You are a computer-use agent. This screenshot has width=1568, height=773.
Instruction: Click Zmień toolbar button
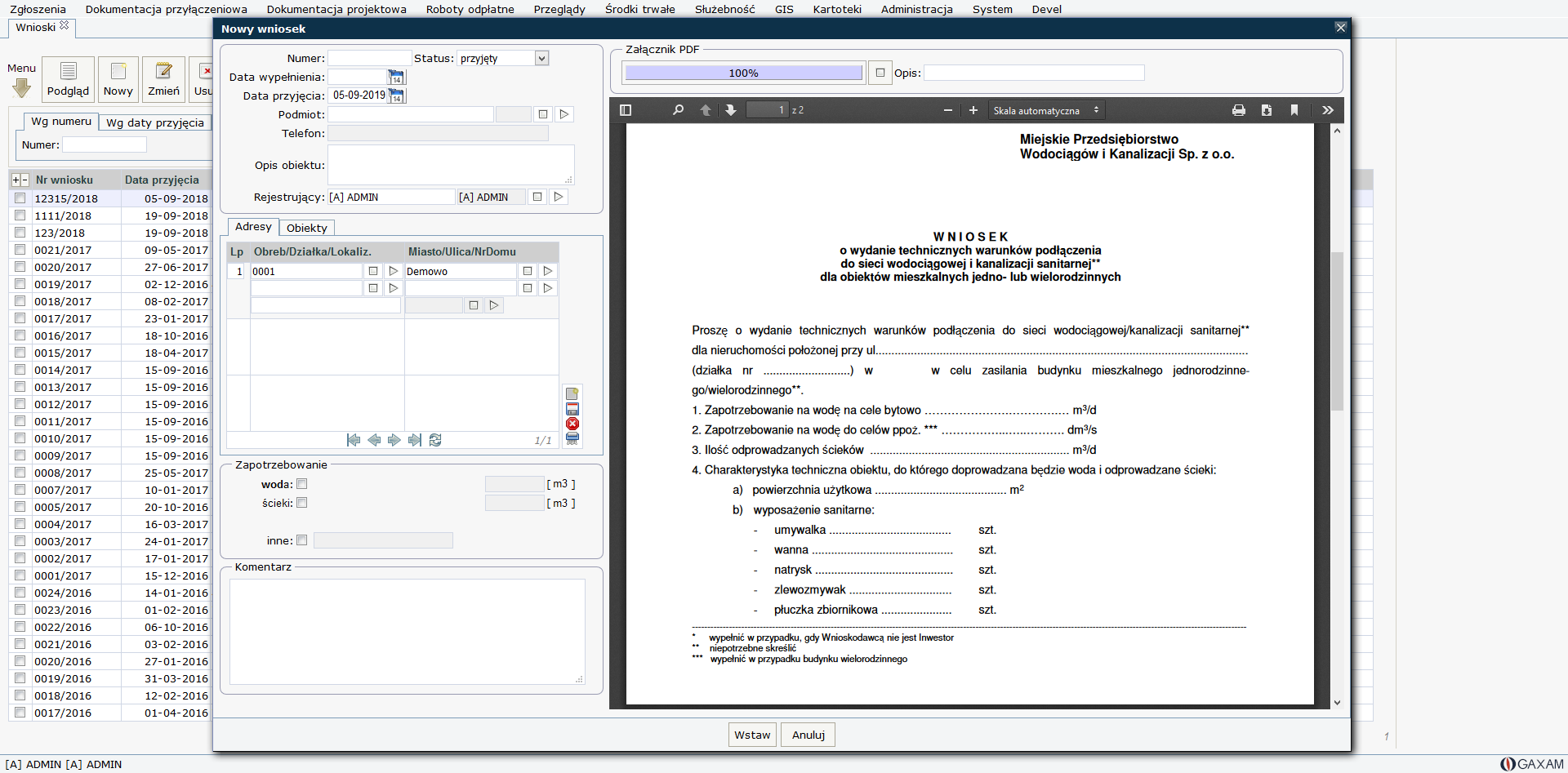coord(163,79)
